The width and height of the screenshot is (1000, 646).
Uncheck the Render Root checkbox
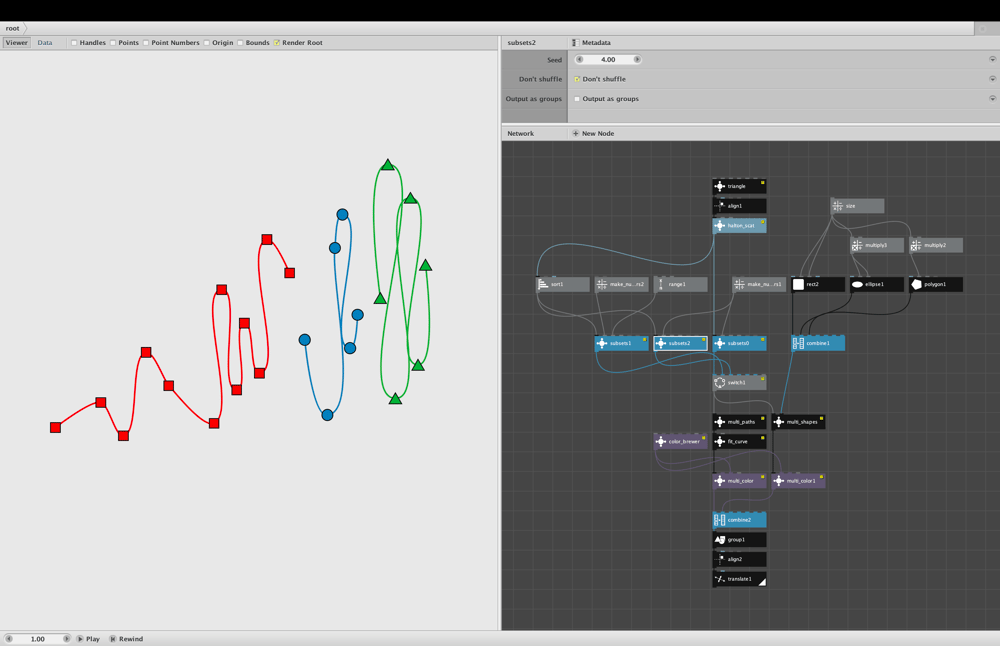coord(277,43)
